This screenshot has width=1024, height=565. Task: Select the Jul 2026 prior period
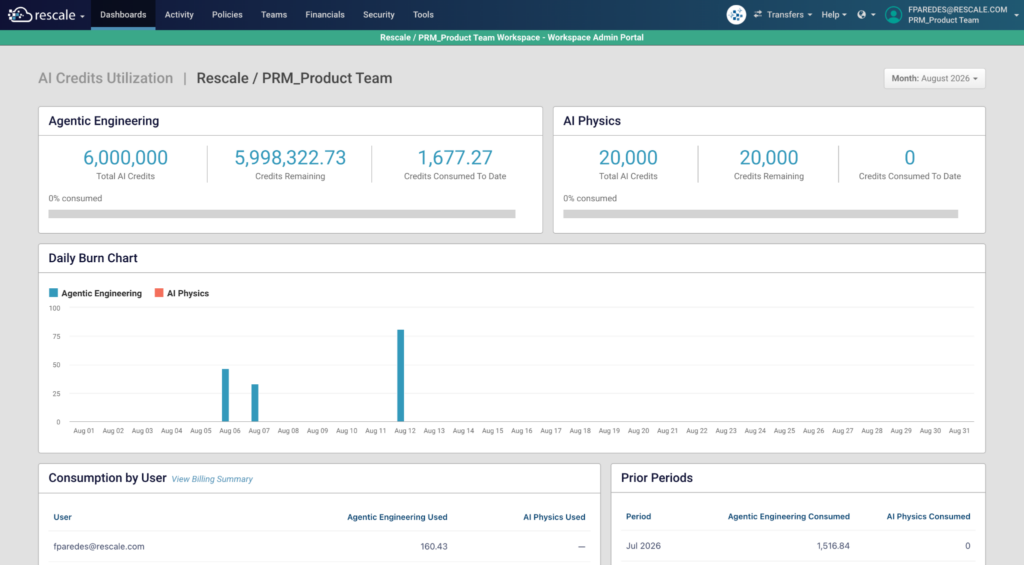[643, 546]
